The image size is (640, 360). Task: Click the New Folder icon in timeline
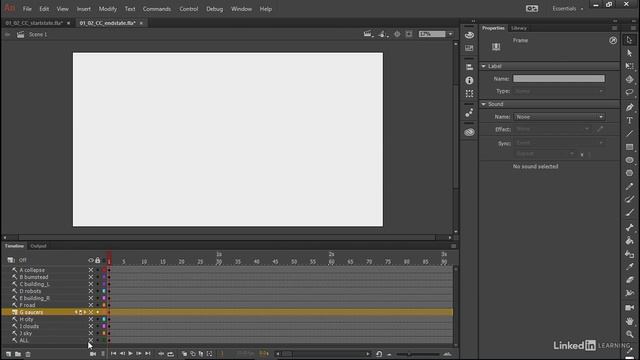[18, 354]
